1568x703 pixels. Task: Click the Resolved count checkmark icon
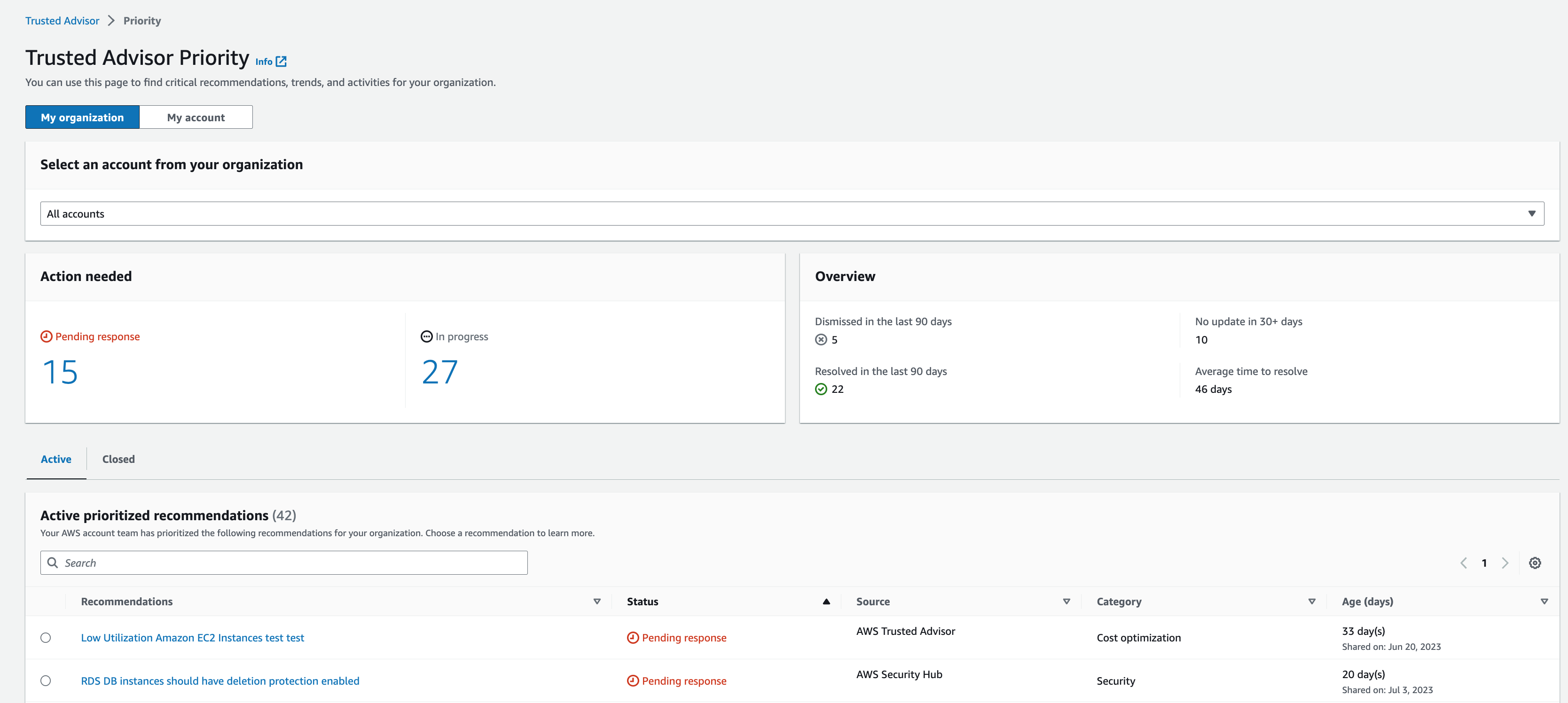point(820,389)
